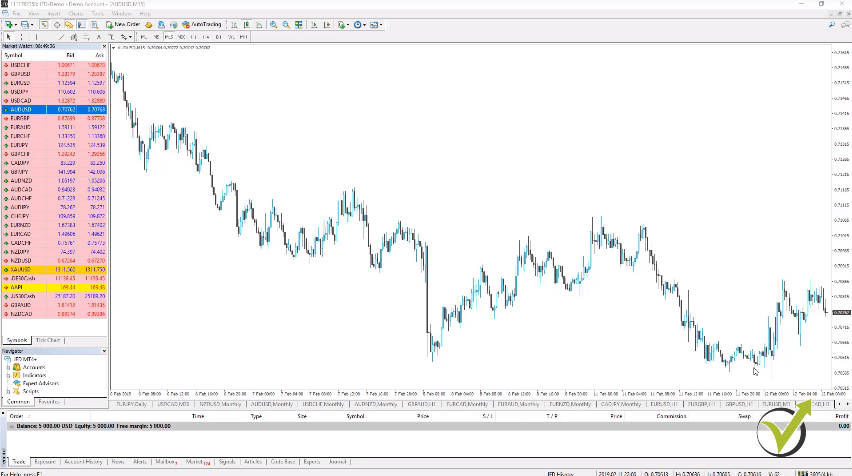Toggle the Data Window crosshair icon
This screenshot has height=476, width=852.
click(57, 24)
